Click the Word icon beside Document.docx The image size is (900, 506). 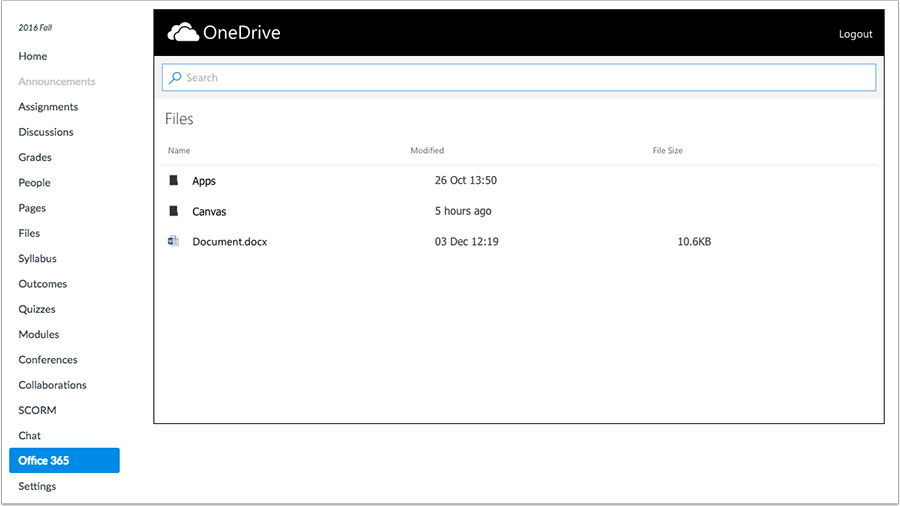click(x=173, y=241)
